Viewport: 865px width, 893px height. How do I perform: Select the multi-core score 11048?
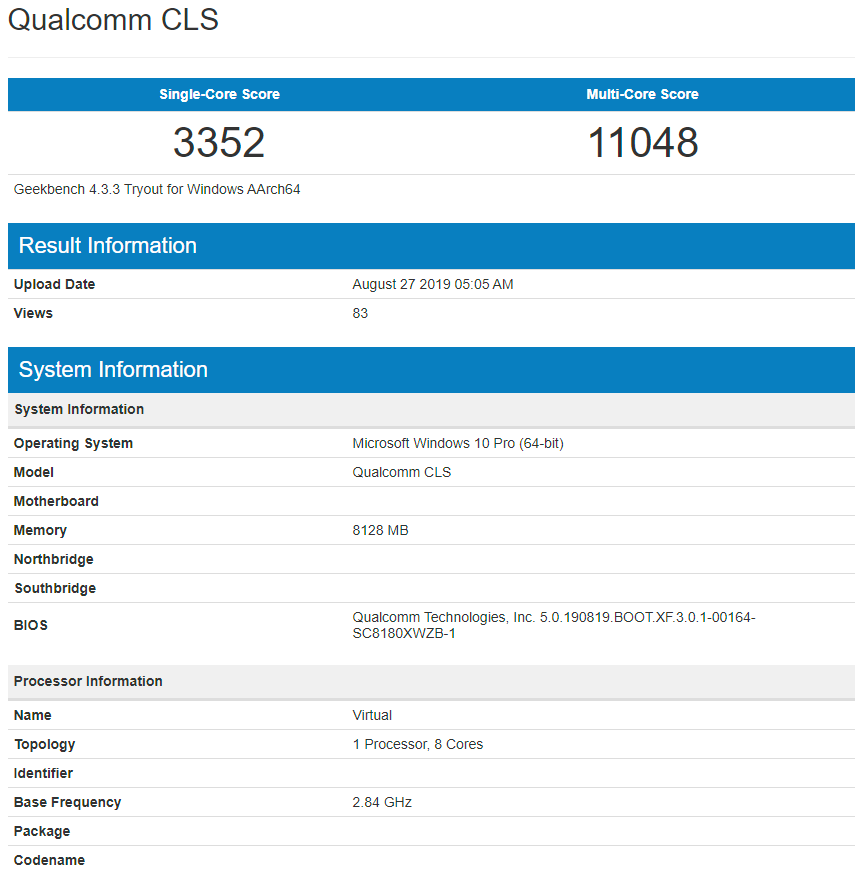click(642, 142)
